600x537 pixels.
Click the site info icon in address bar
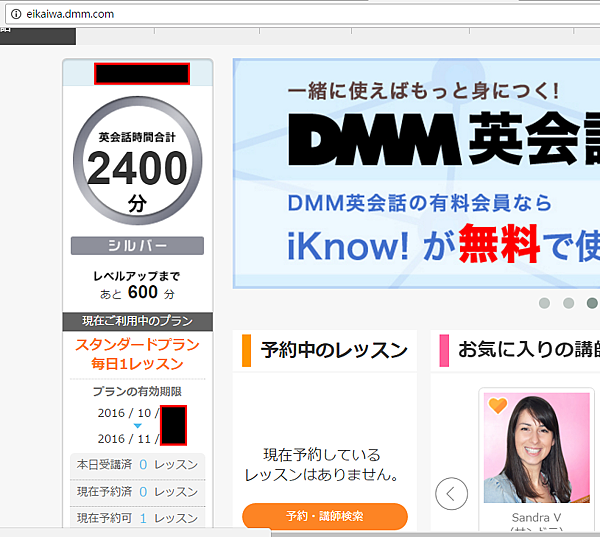coord(16,14)
